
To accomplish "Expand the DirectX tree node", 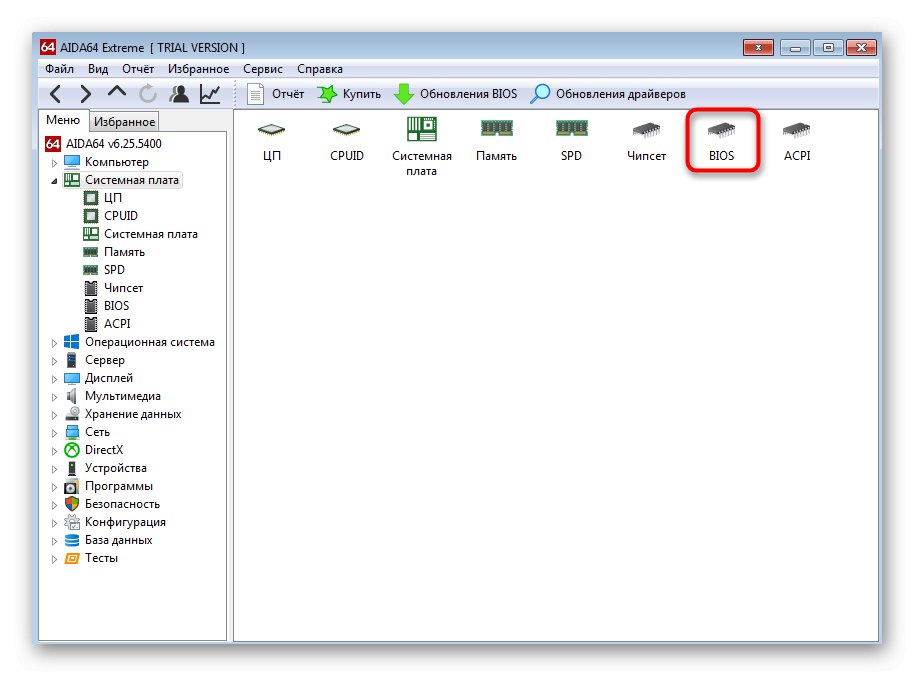I will point(54,451).
